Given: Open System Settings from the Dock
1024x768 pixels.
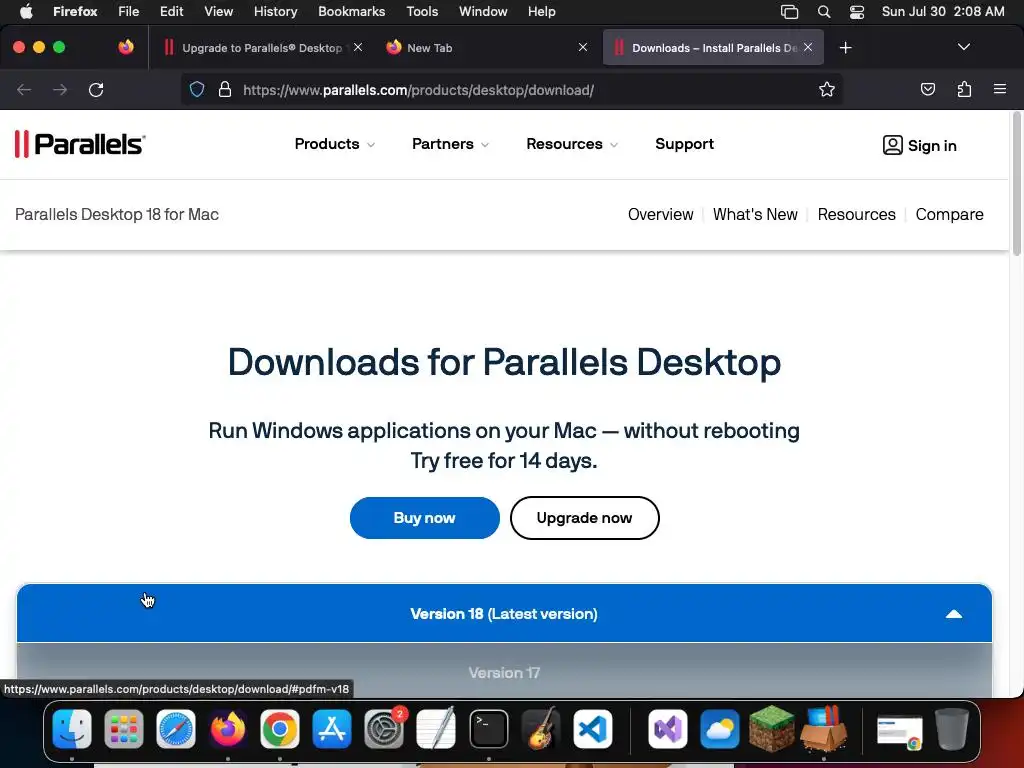Looking at the screenshot, I should (x=384, y=729).
